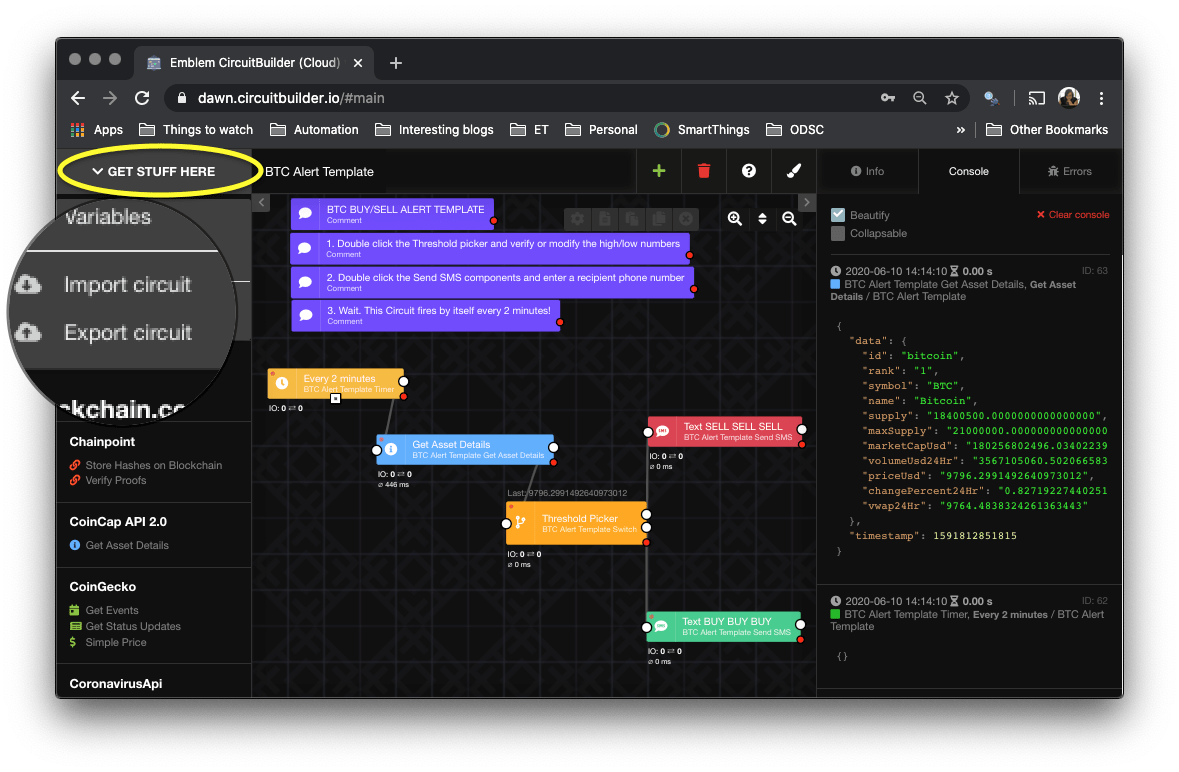Show hidden bookmarks with the double chevron
This screenshot has width=1179, height=772.
(x=960, y=130)
